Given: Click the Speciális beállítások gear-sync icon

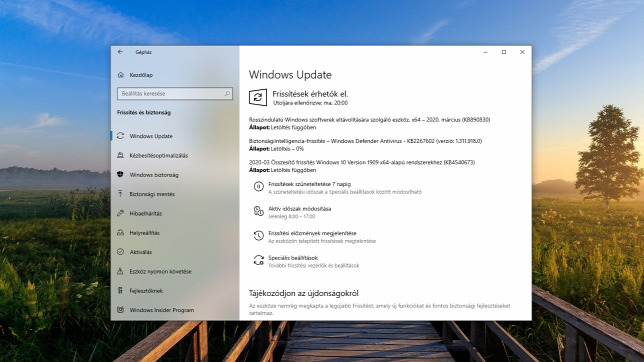Looking at the screenshot, I should (258, 260).
